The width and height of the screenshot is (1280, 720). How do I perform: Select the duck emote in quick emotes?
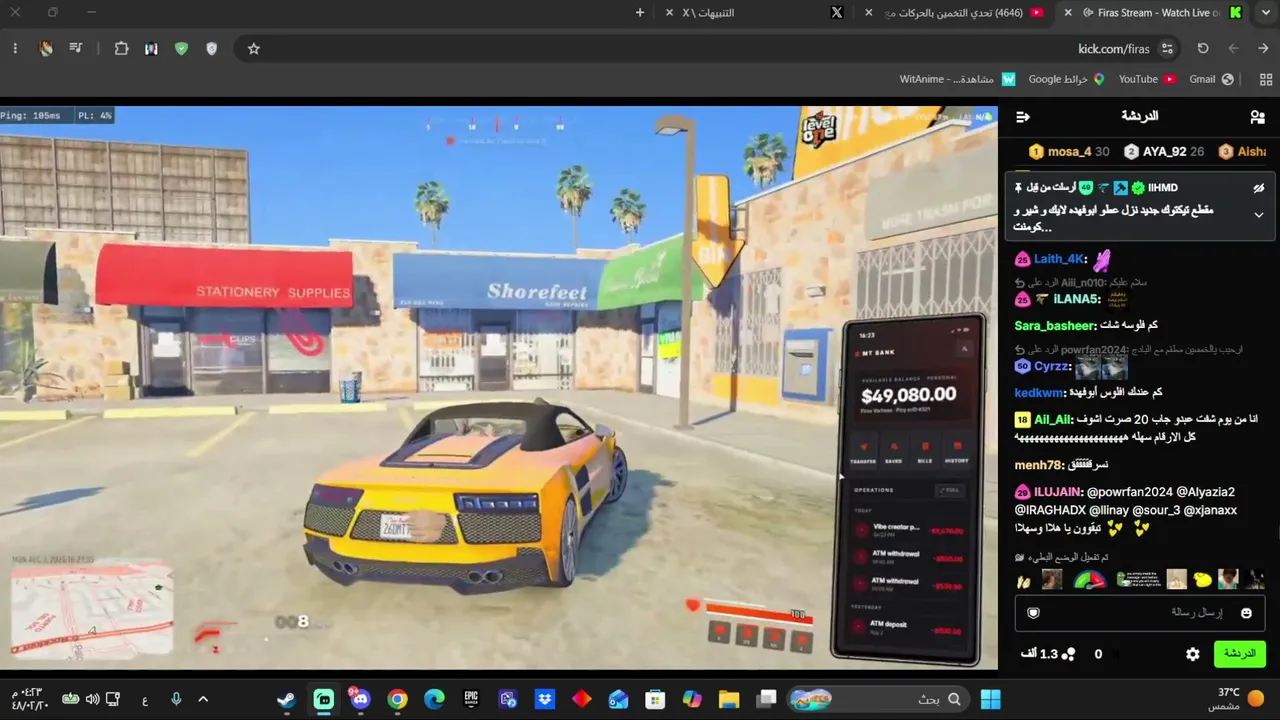[x=1203, y=580]
